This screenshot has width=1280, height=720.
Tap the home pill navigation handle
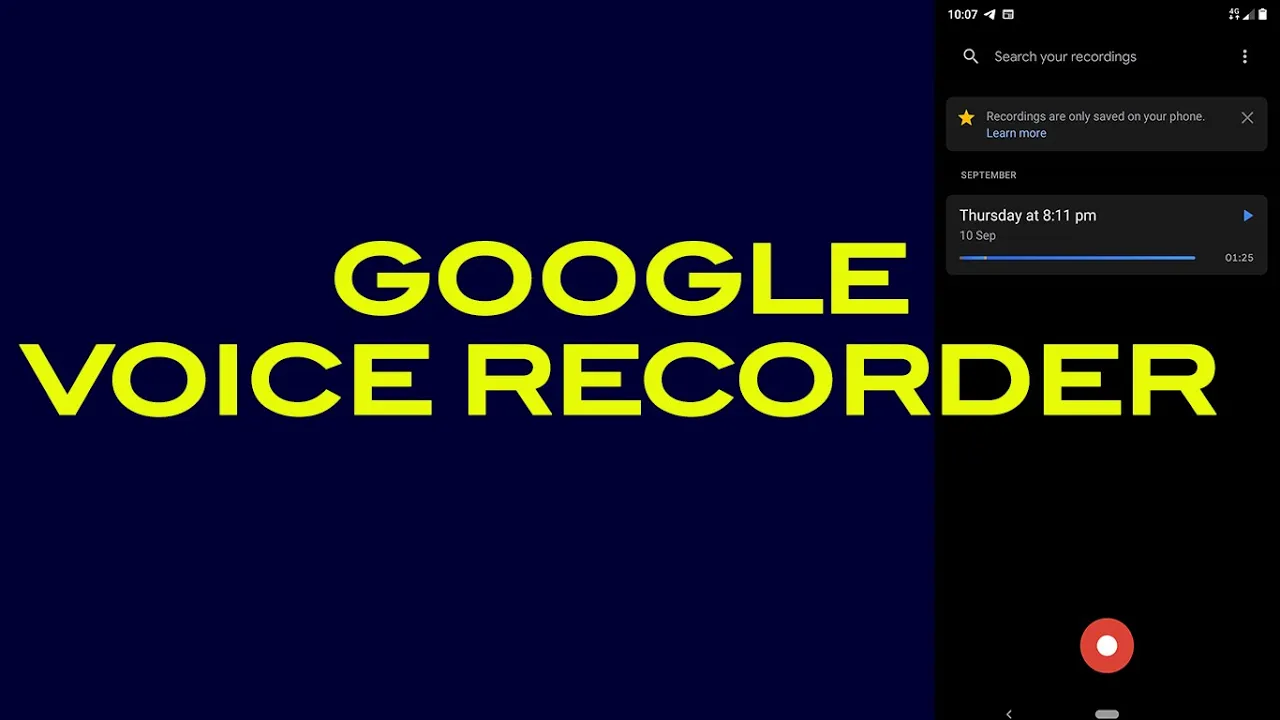1107,714
